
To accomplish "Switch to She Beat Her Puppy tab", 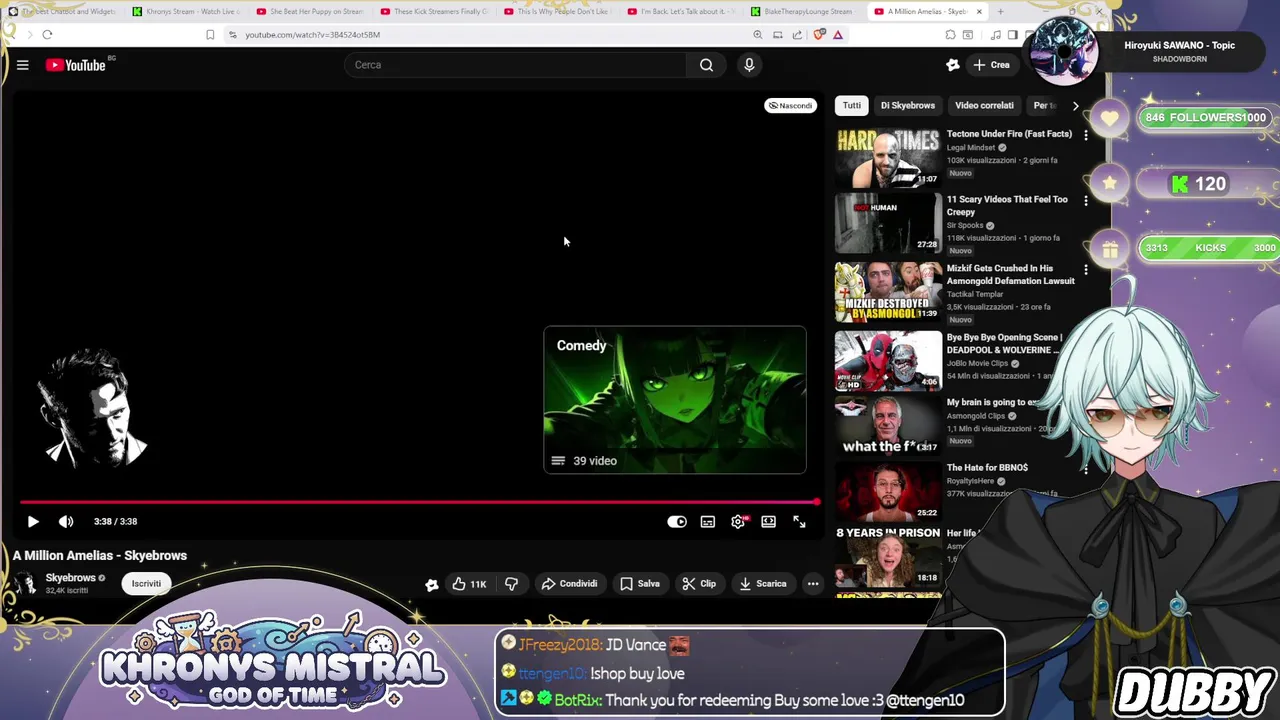I will 310,12.
